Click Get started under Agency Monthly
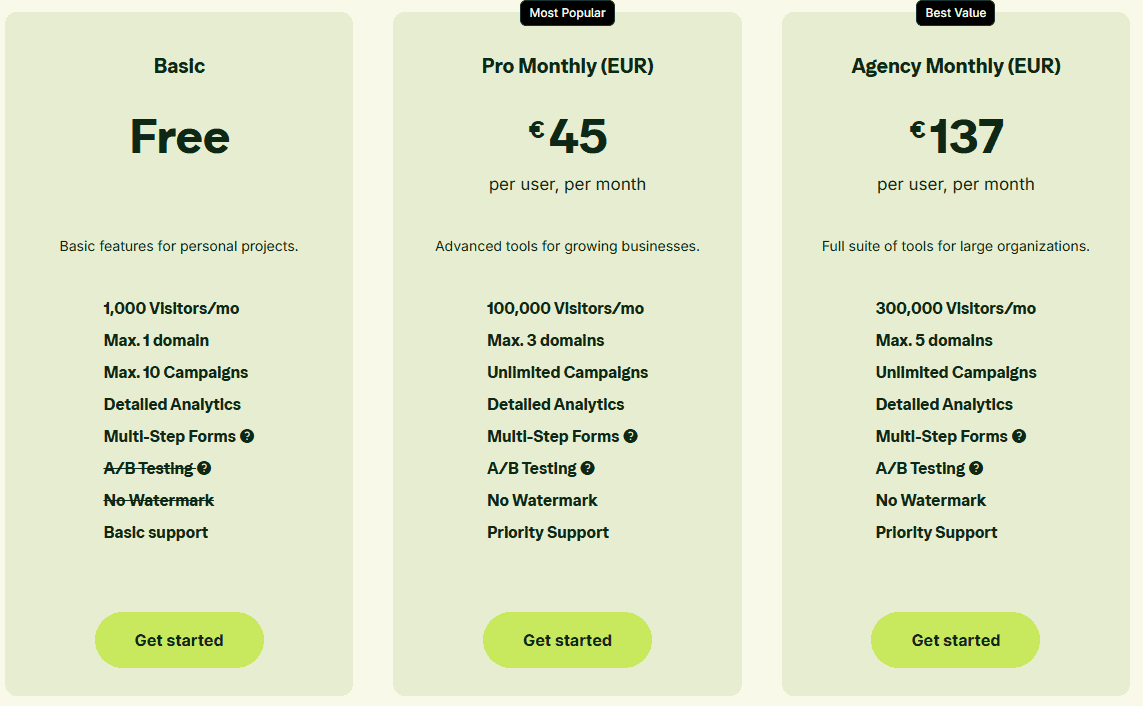Screen dimensions: 1143x706 point(955,640)
